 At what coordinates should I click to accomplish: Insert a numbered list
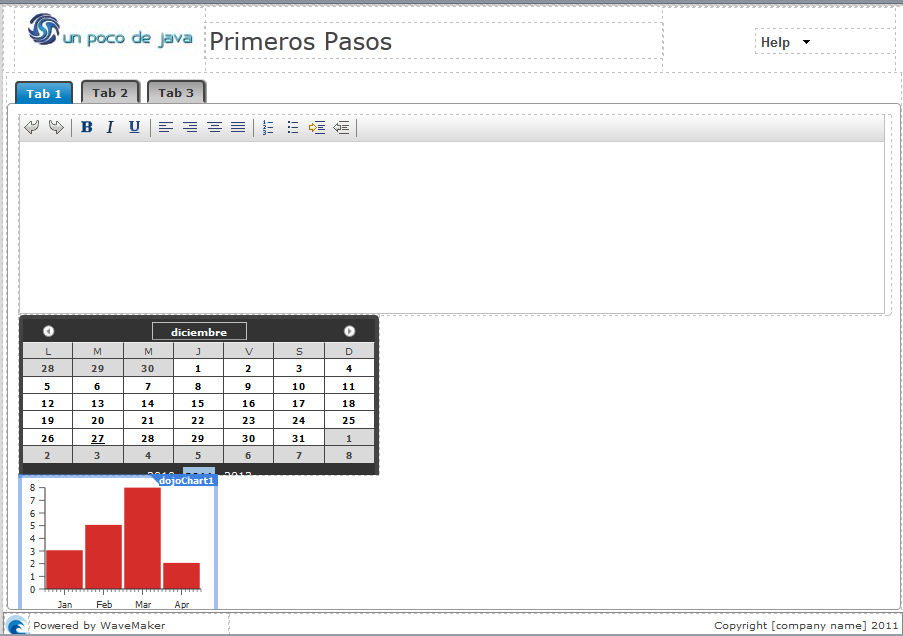[x=268, y=128]
